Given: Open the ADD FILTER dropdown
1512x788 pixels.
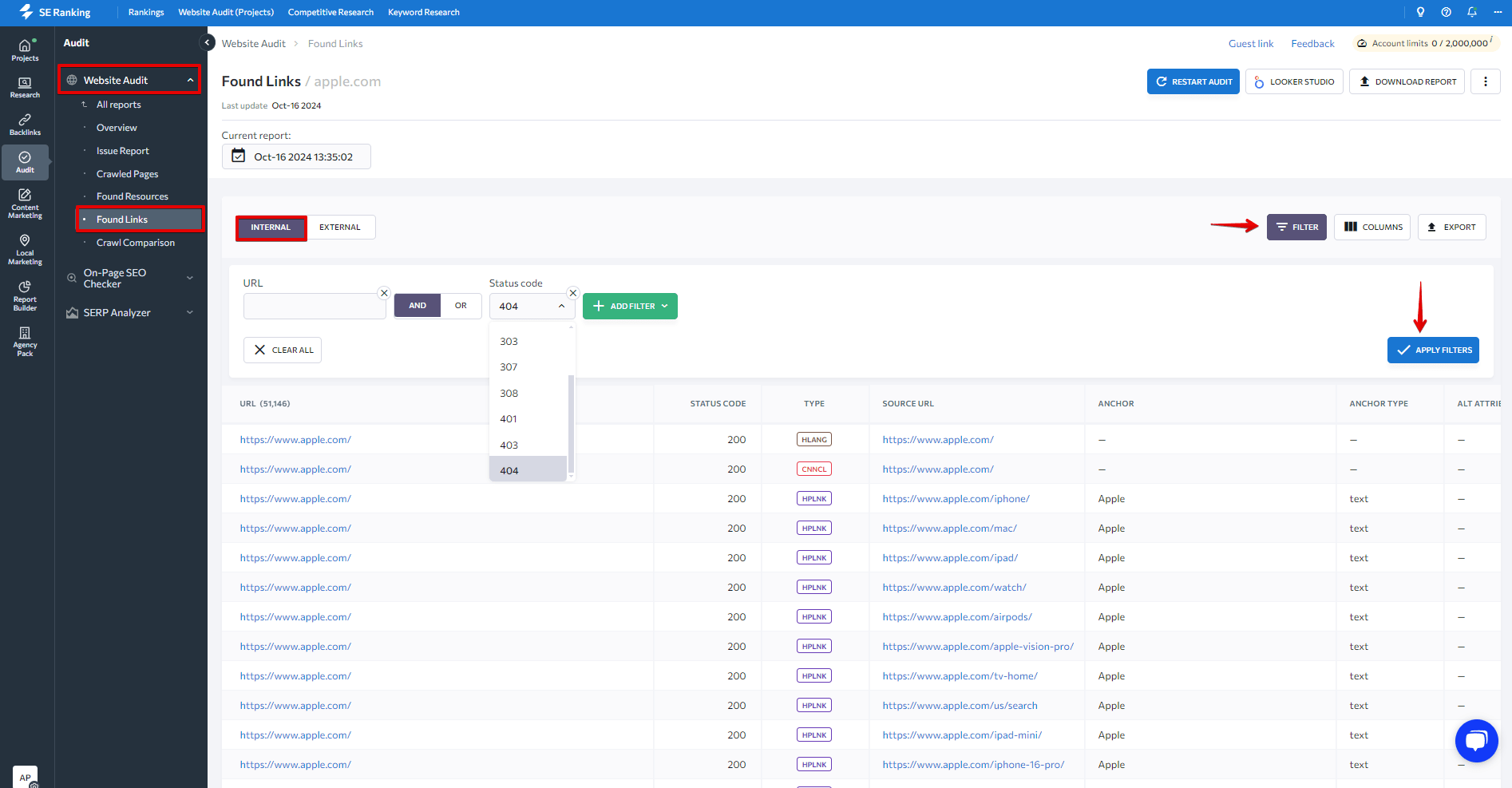Looking at the screenshot, I should 630,306.
